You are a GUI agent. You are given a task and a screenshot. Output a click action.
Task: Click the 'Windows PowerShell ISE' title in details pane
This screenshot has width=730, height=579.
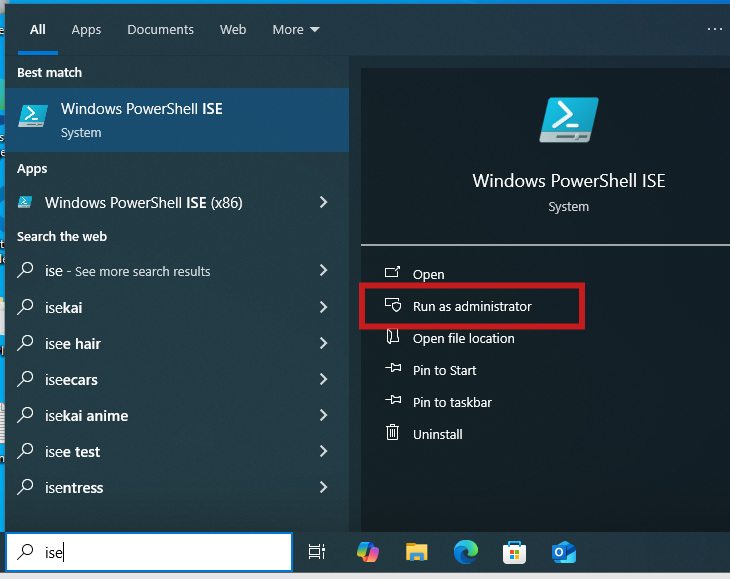coord(568,181)
